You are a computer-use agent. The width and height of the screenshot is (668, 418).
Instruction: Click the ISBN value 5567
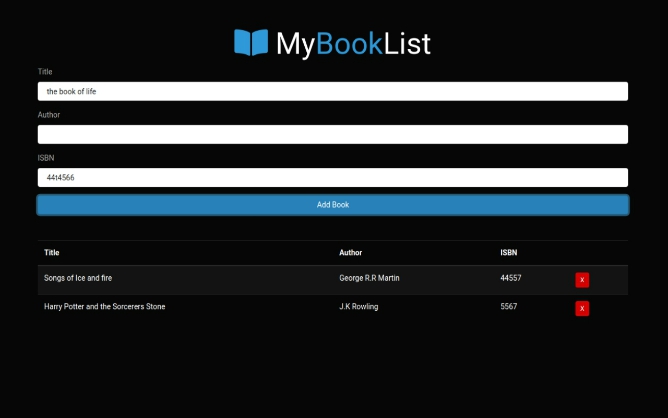(x=508, y=307)
